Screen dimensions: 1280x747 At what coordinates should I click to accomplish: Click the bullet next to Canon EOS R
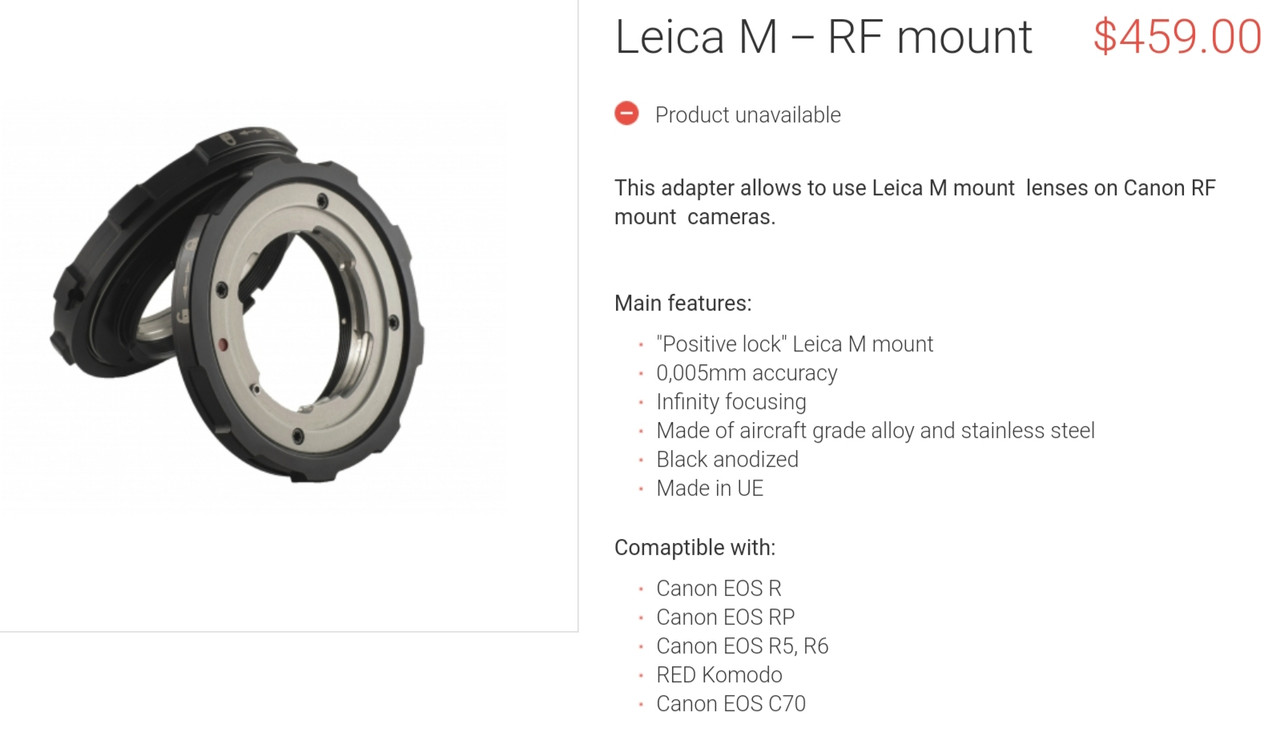coord(641,590)
